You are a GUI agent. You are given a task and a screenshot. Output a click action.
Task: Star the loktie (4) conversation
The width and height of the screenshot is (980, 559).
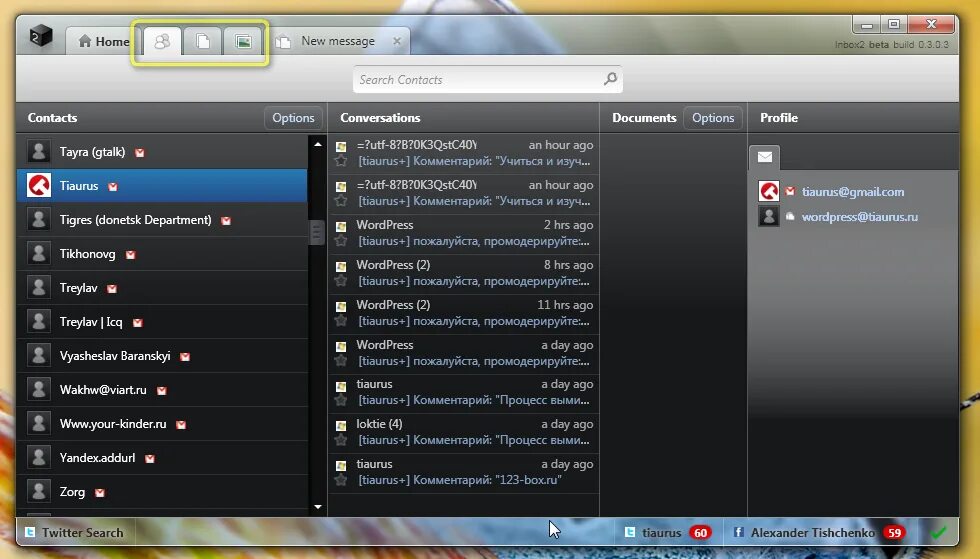(x=341, y=440)
